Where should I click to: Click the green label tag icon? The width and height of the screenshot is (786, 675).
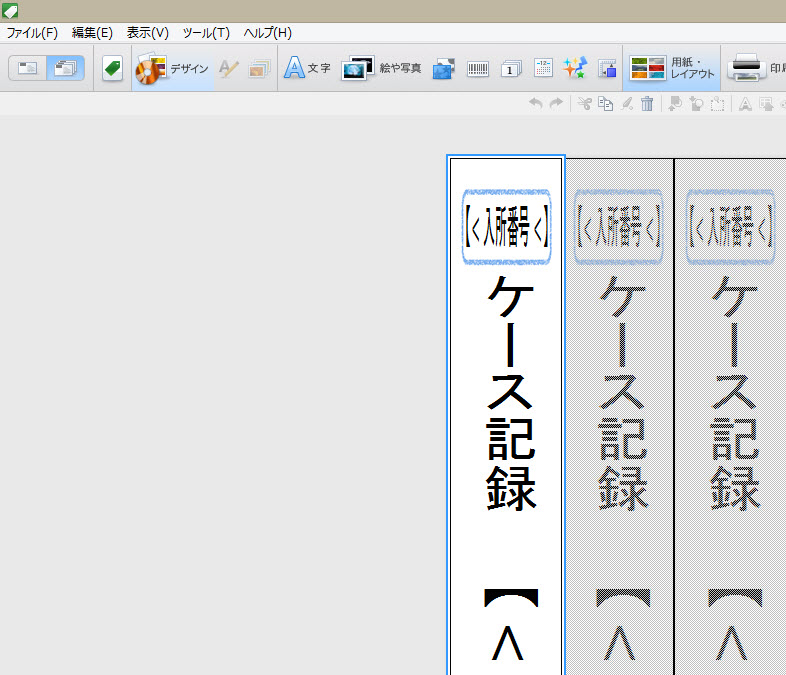(x=112, y=69)
